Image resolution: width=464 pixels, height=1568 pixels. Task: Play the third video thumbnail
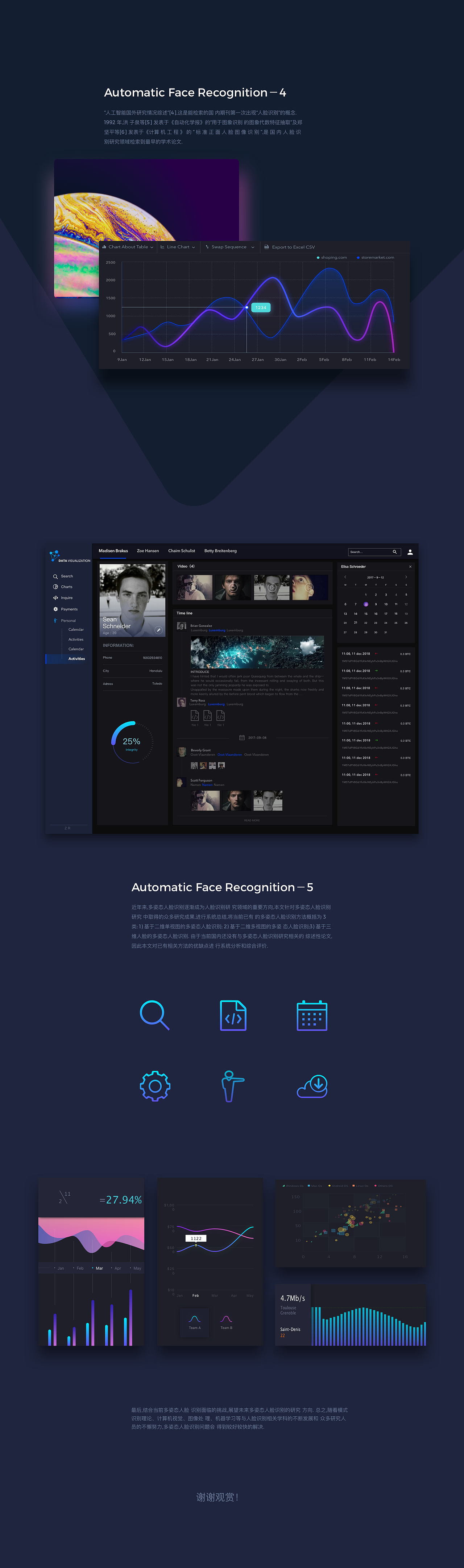click(271, 588)
